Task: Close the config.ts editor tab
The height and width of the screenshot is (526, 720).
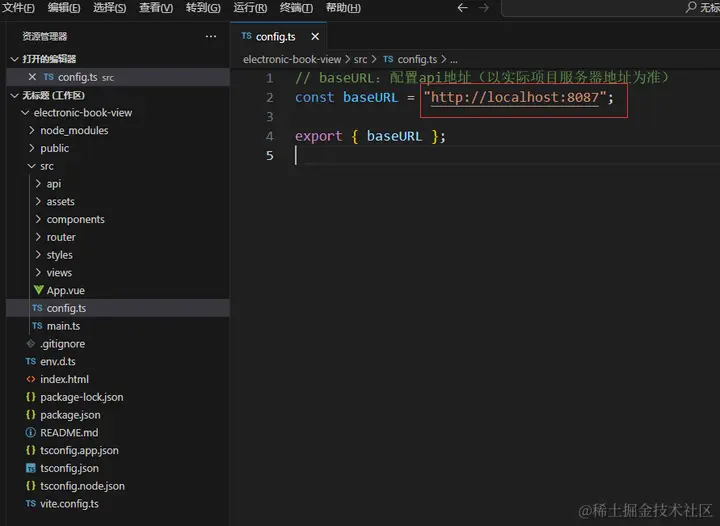Action: pyautogui.click(x=315, y=37)
